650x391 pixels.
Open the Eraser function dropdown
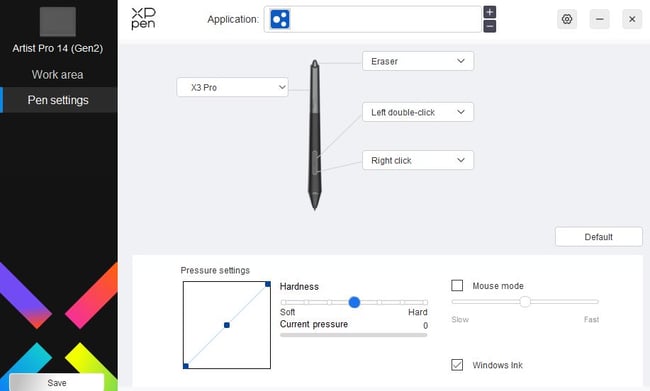[x=418, y=61]
